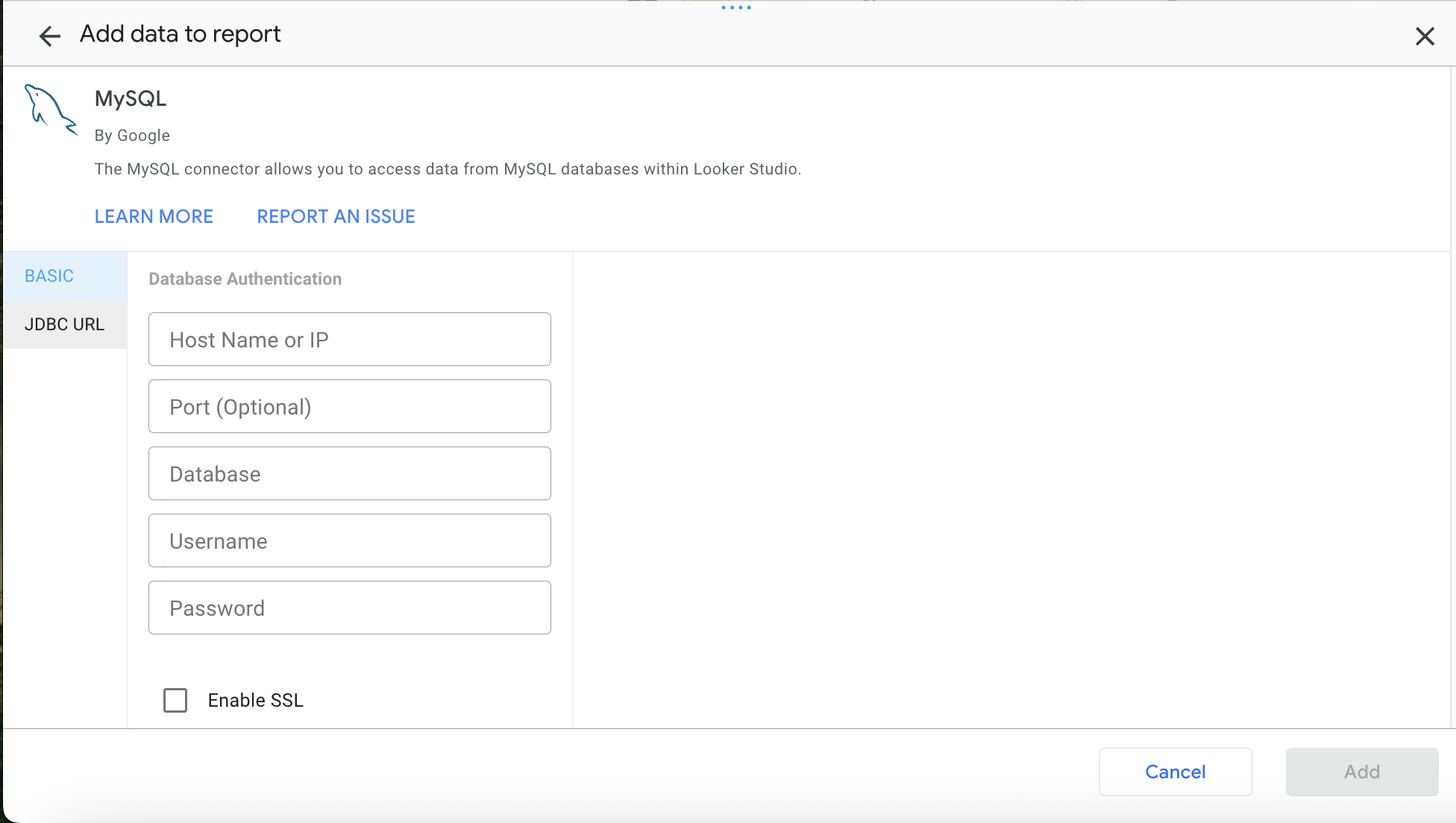1456x823 pixels.
Task: Go back using the left arrow icon
Action: pos(49,36)
